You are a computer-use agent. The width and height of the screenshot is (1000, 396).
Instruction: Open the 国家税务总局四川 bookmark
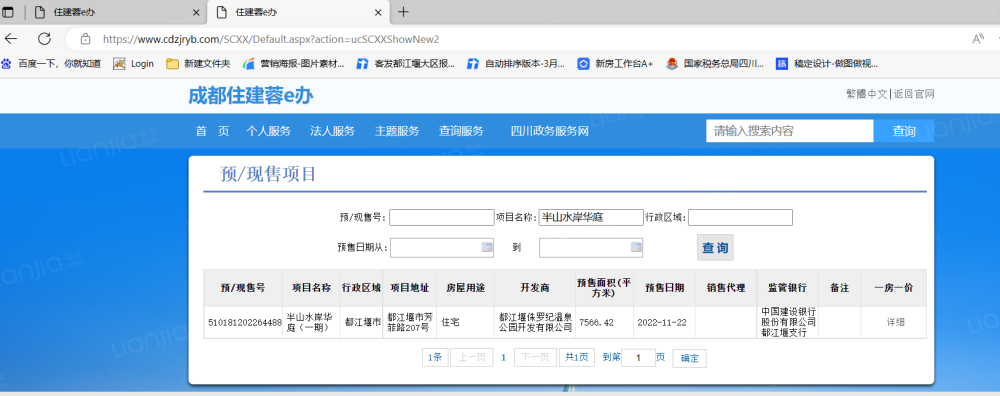click(715, 64)
